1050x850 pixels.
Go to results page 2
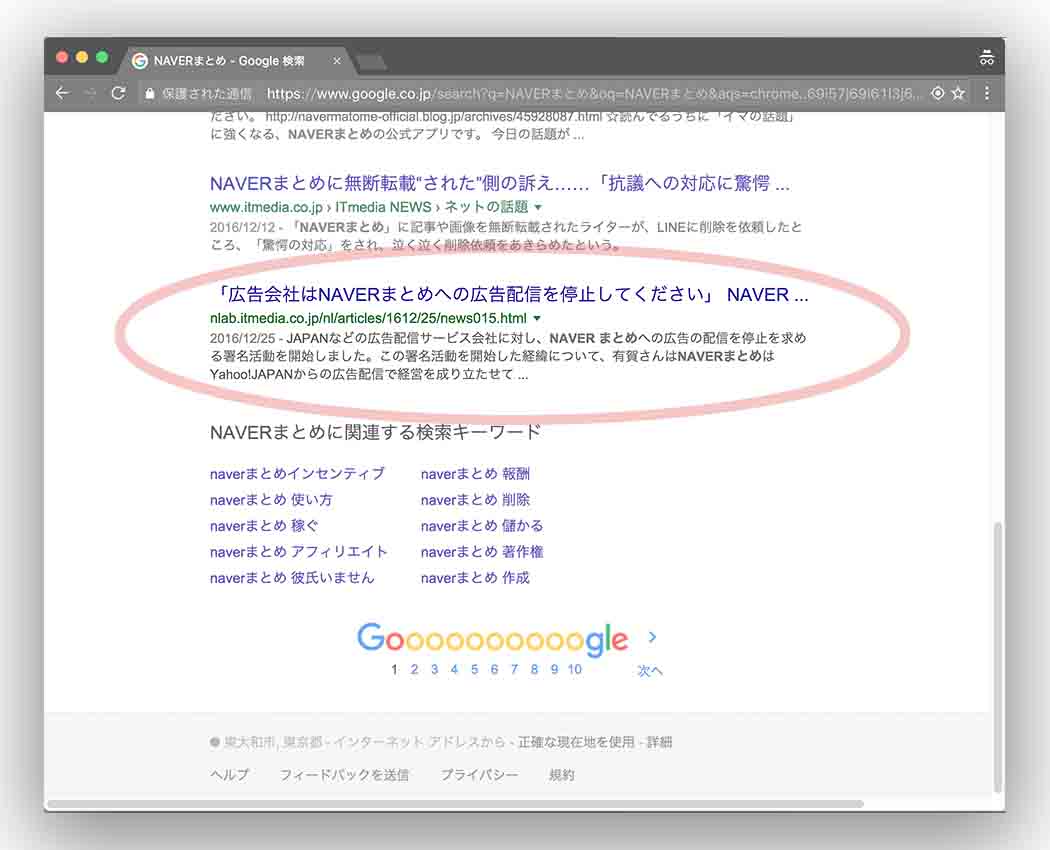415,669
